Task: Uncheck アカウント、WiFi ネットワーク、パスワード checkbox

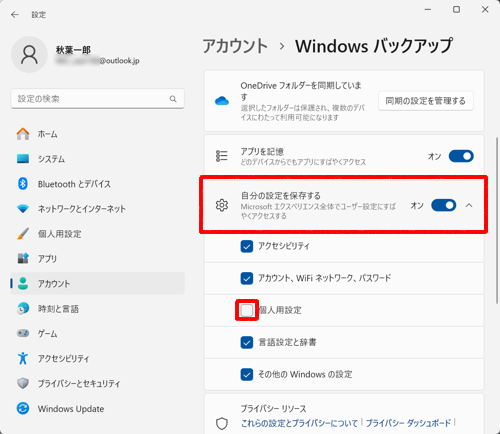Action: (247, 278)
